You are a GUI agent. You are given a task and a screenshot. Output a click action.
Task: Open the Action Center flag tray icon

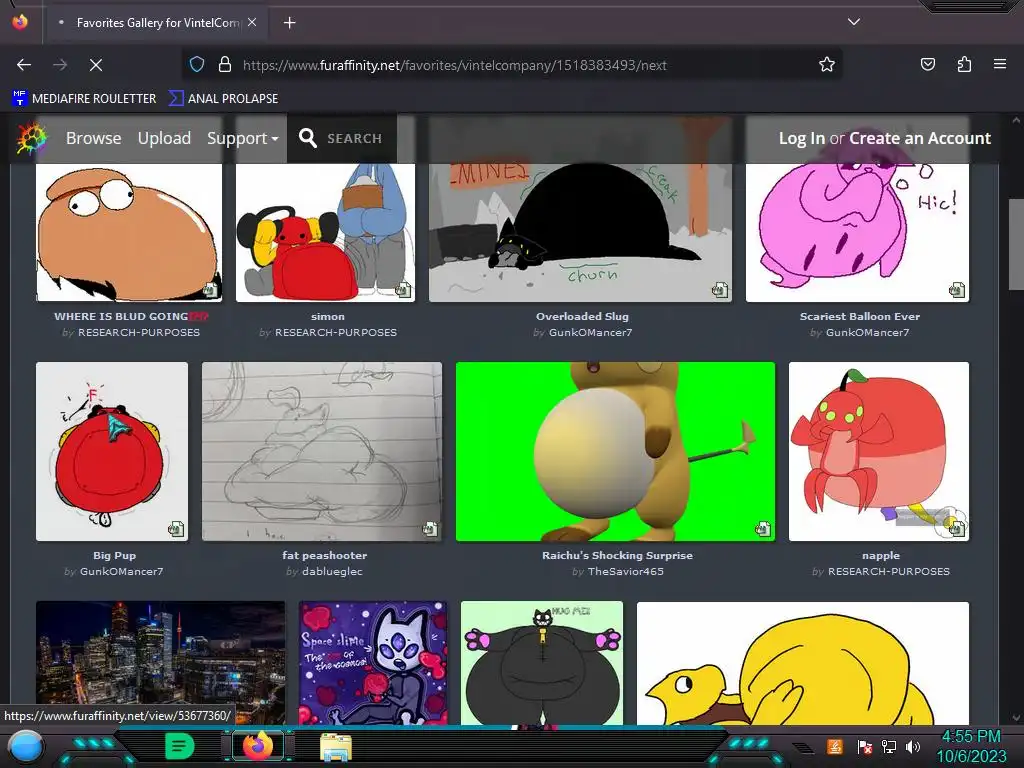(865, 746)
